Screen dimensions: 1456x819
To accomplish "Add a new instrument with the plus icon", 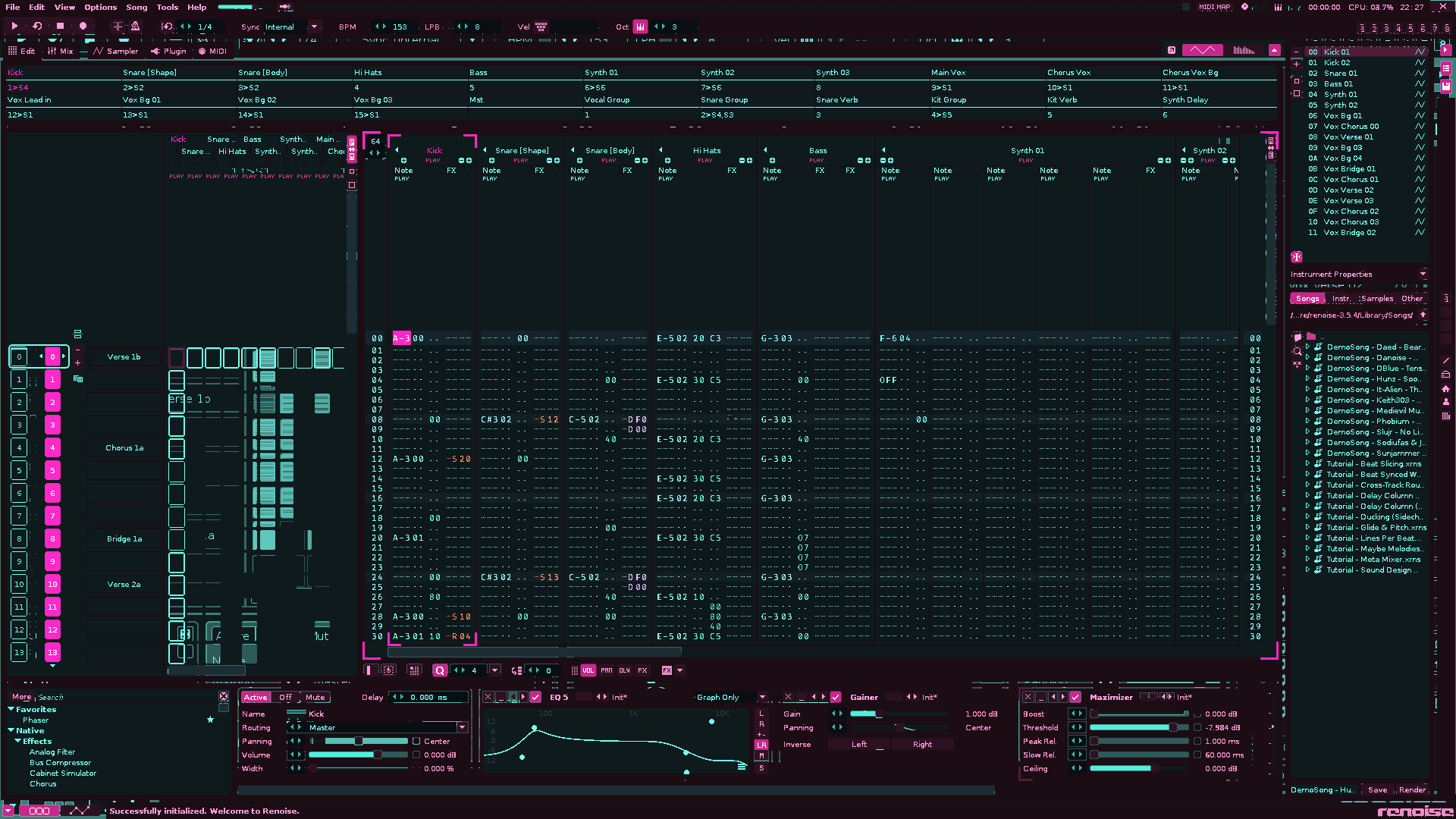I will [x=1297, y=64].
